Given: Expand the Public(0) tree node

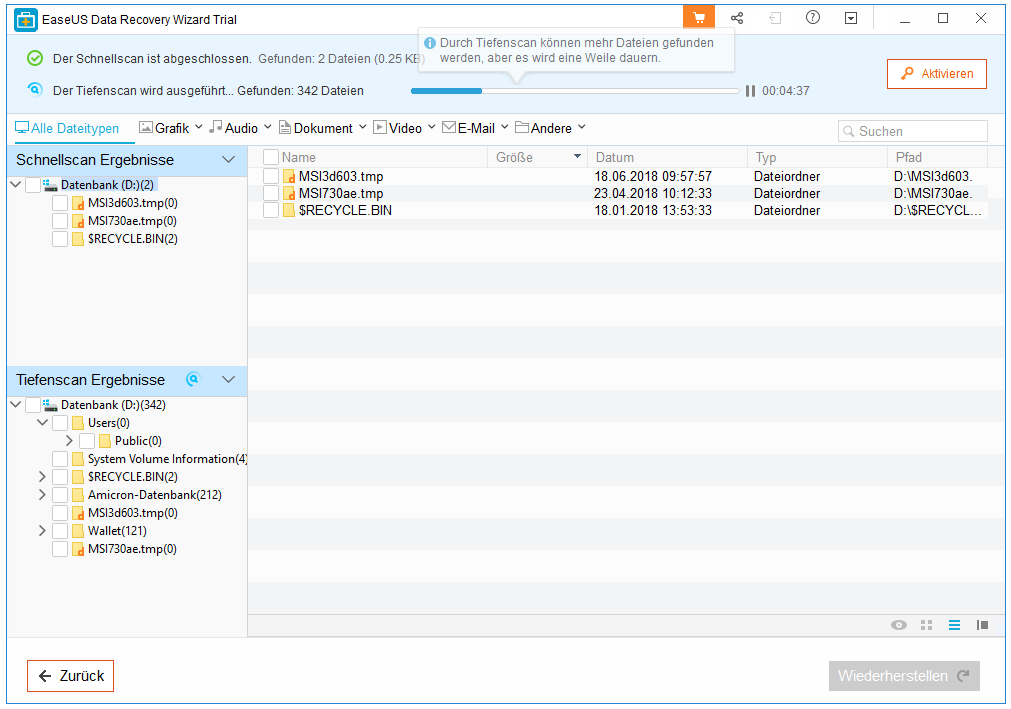Looking at the screenshot, I should click(69, 441).
